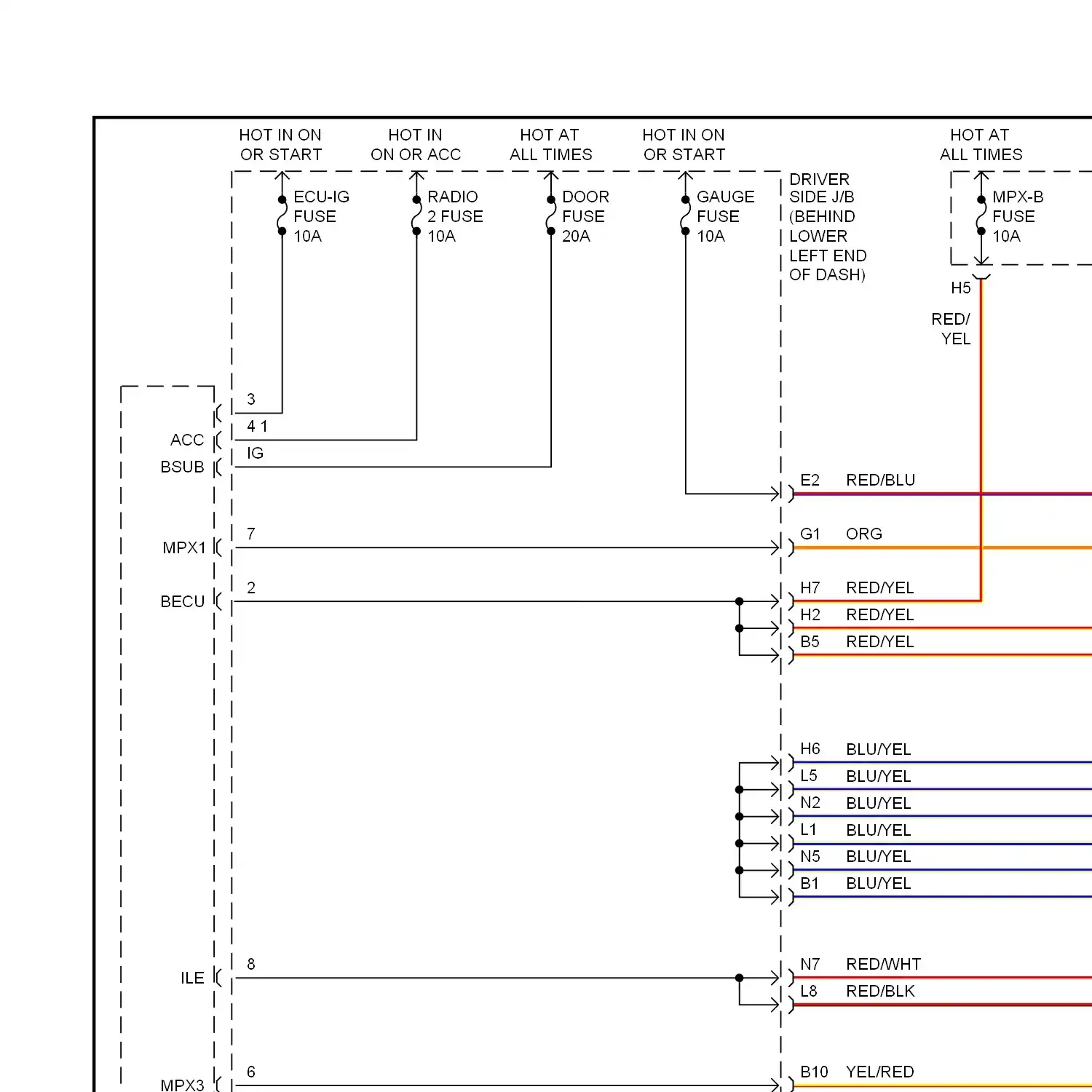Click HOT AT ALL TIMES above DOOR fuse

[x=550, y=145]
